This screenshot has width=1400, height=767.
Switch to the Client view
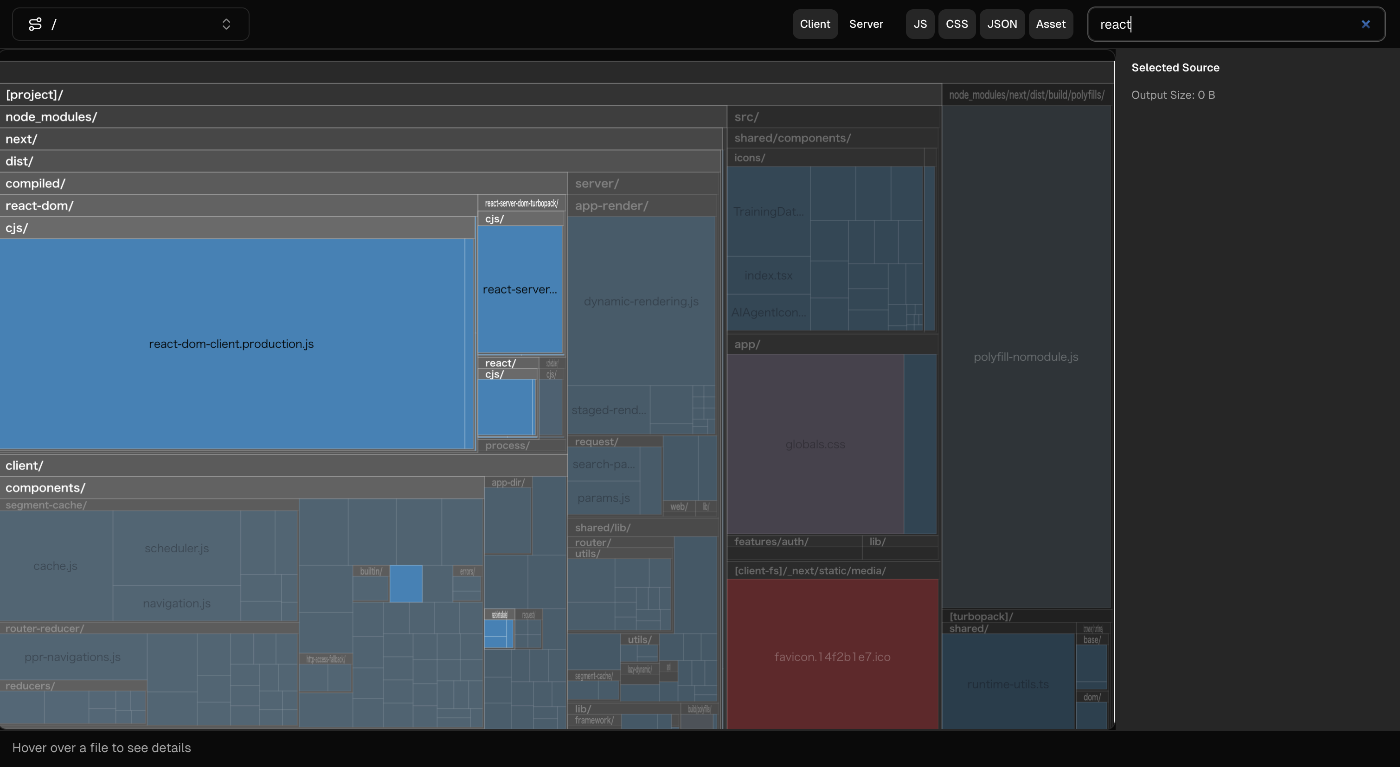click(x=815, y=24)
